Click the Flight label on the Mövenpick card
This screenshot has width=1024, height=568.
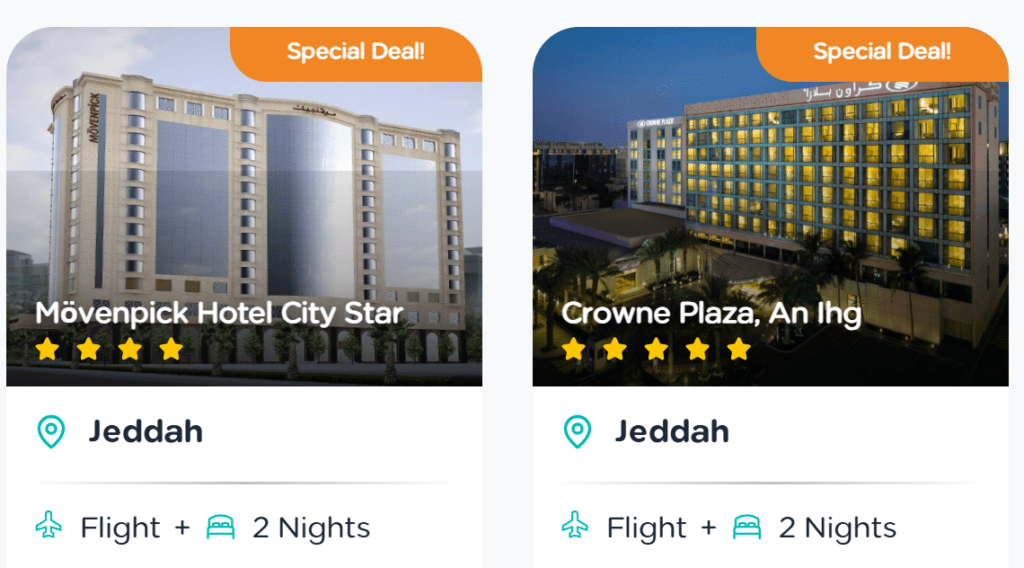pos(120,527)
